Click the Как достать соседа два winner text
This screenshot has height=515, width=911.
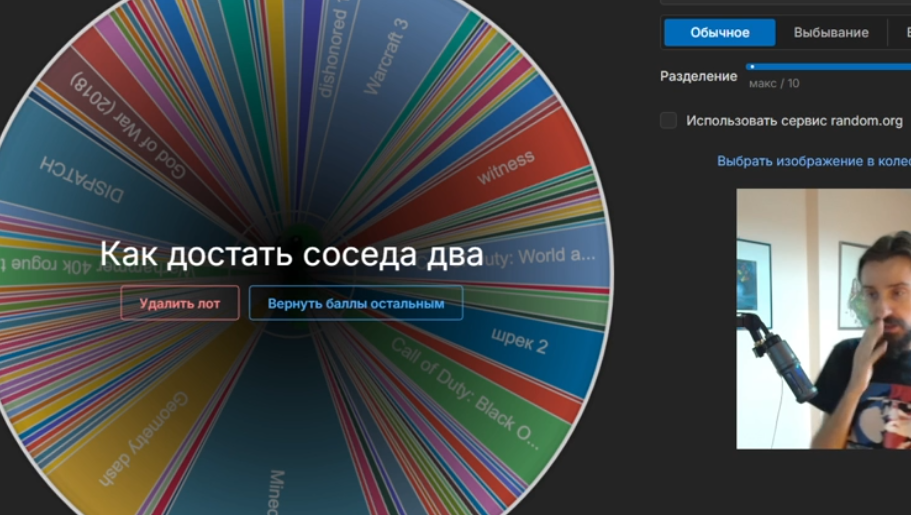(x=291, y=255)
